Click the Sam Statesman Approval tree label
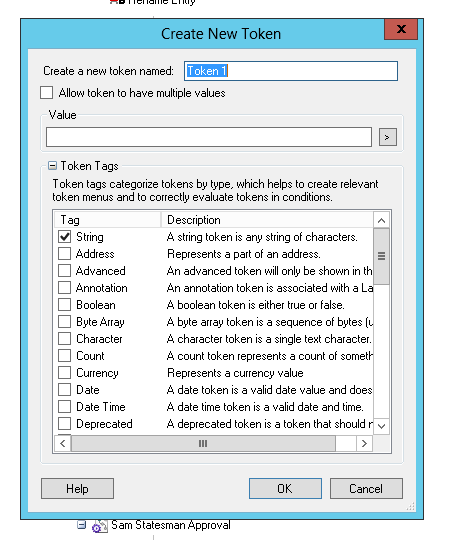 [171, 525]
